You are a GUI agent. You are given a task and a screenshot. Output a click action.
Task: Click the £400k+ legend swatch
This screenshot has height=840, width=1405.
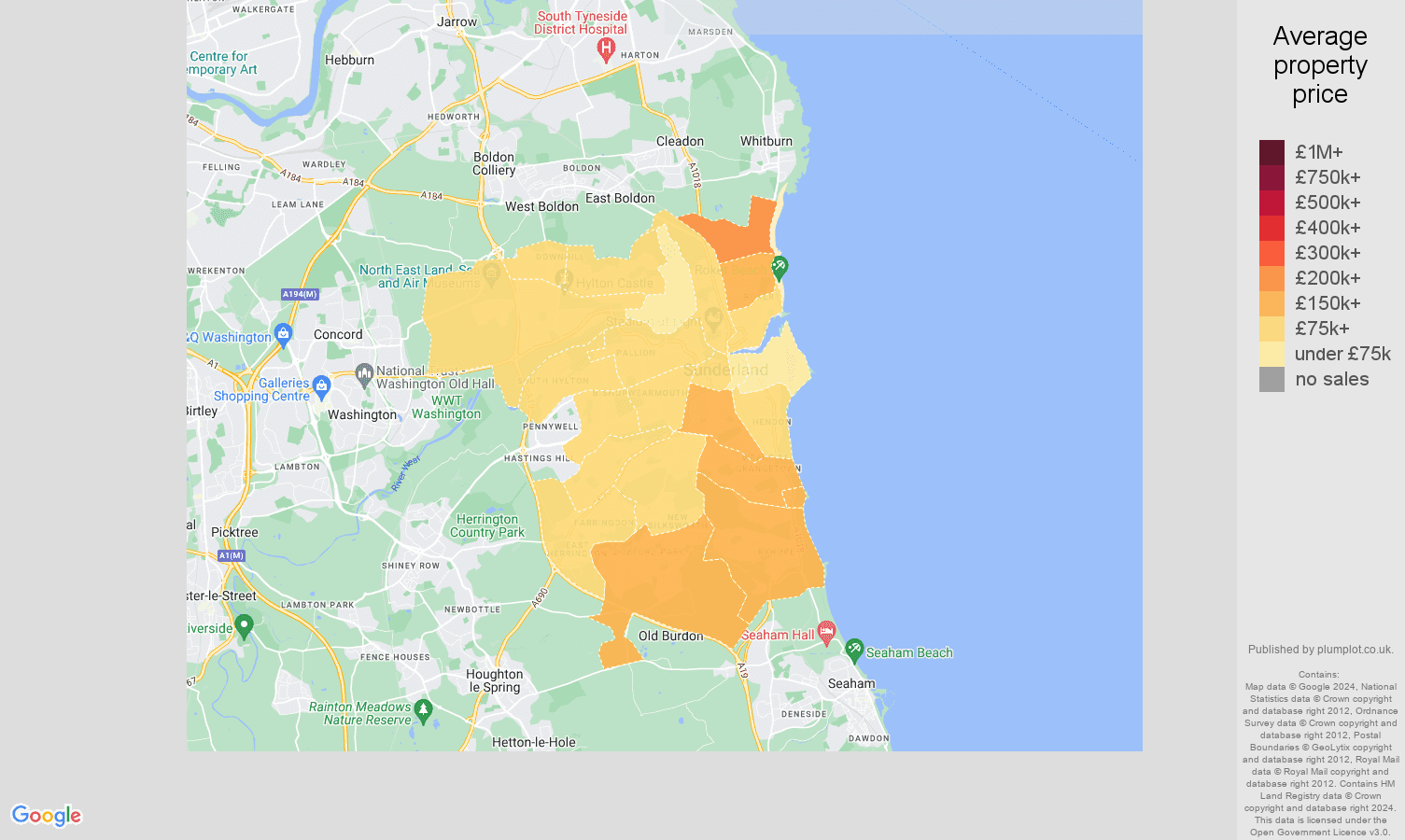click(1272, 228)
